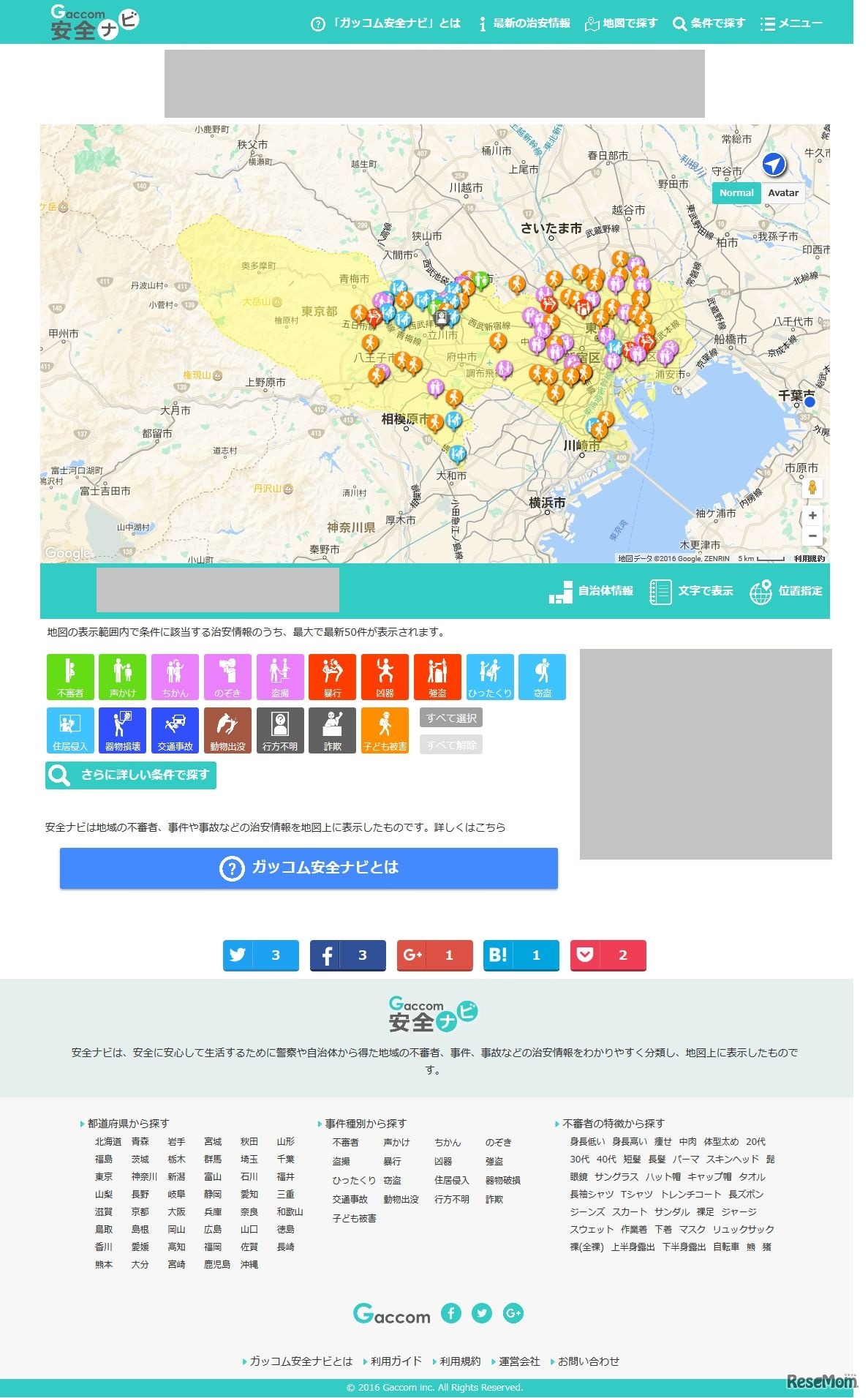Open footer Twitter circle icon
The height and width of the screenshot is (1398, 868).
point(482,1314)
